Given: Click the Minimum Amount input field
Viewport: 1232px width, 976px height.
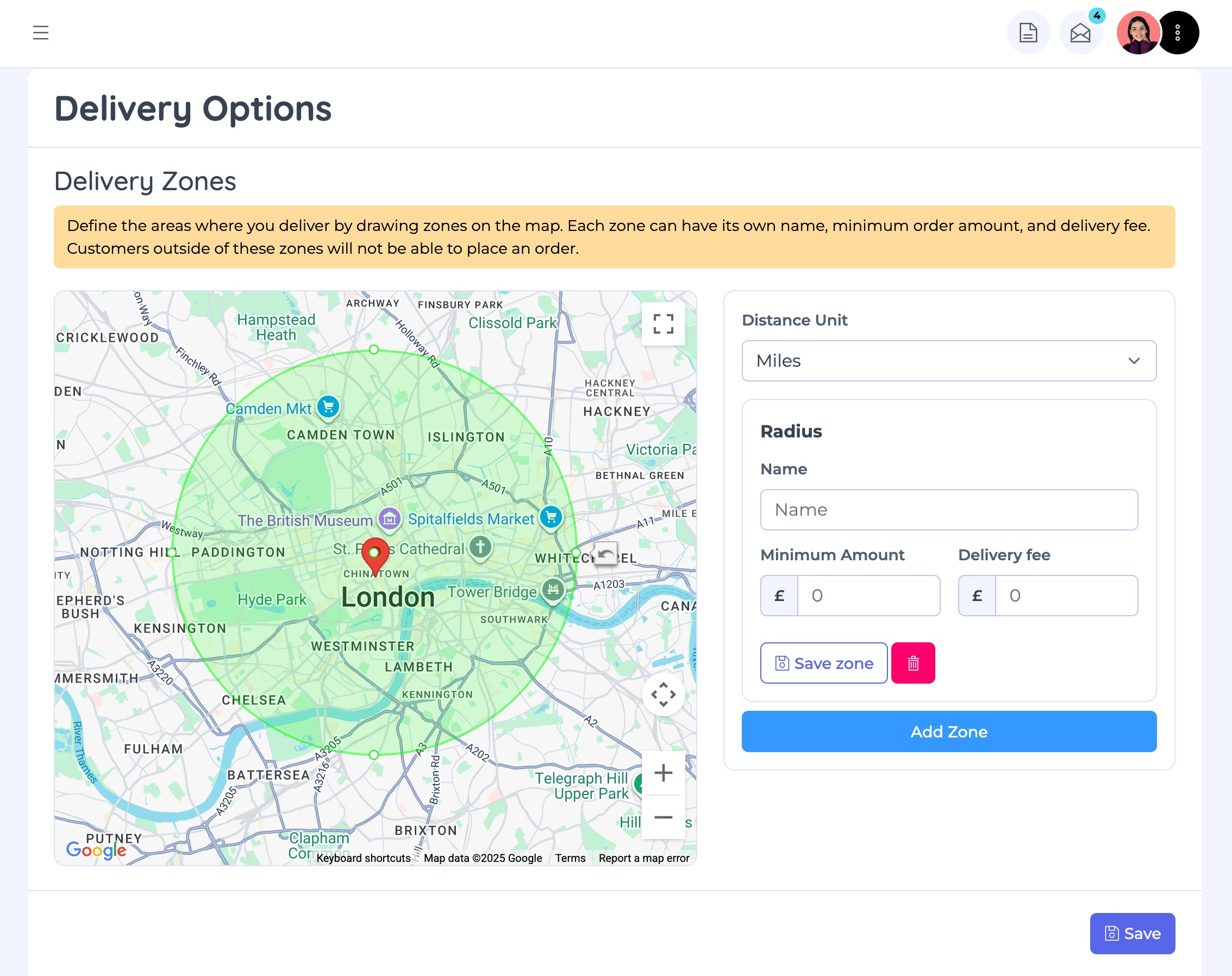Looking at the screenshot, I should (x=868, y=596).
